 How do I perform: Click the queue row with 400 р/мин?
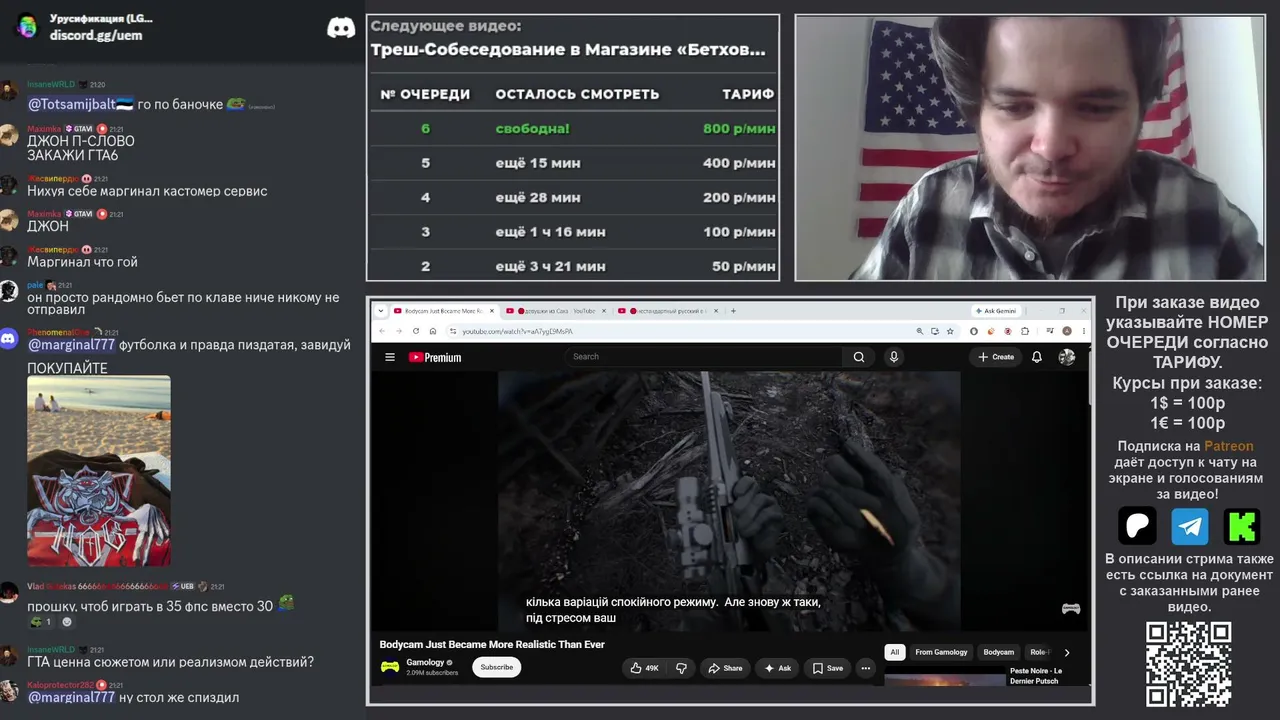(x=573, y=163)
